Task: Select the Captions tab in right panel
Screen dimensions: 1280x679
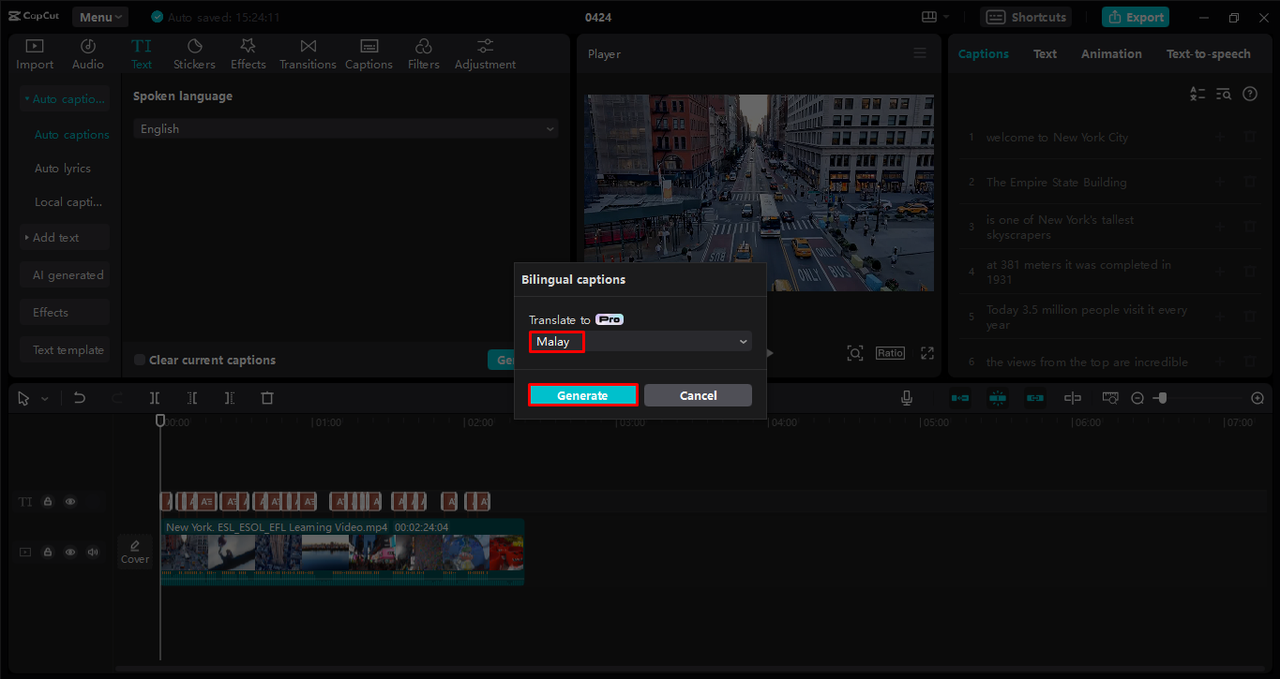Action: (983, 54)
